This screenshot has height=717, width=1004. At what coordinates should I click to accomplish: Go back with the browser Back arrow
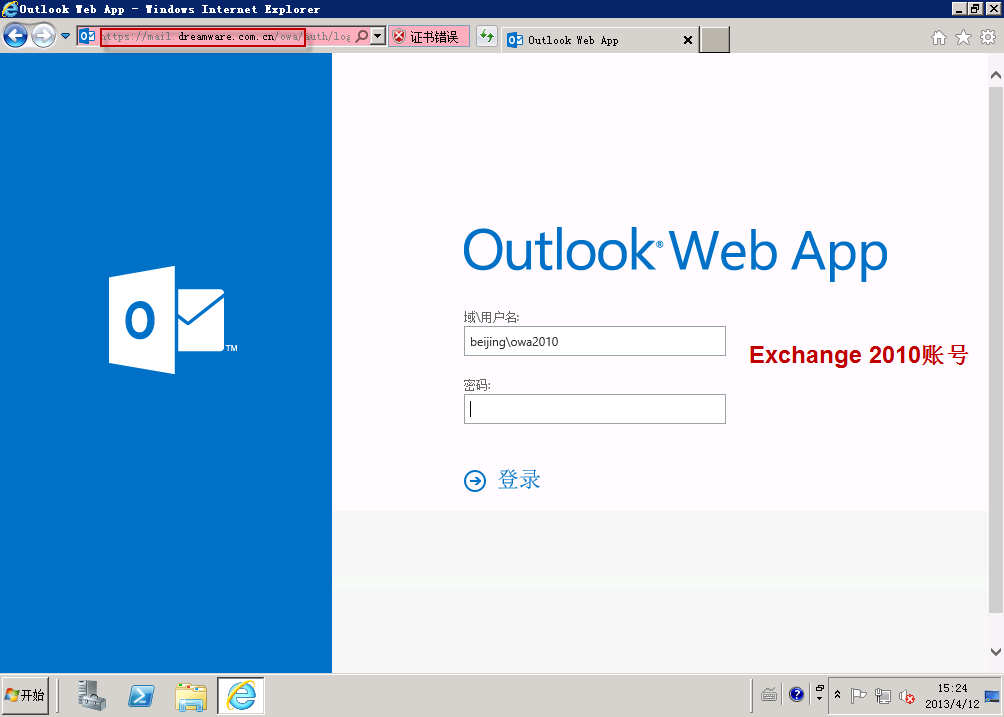[x=15, y=36]
